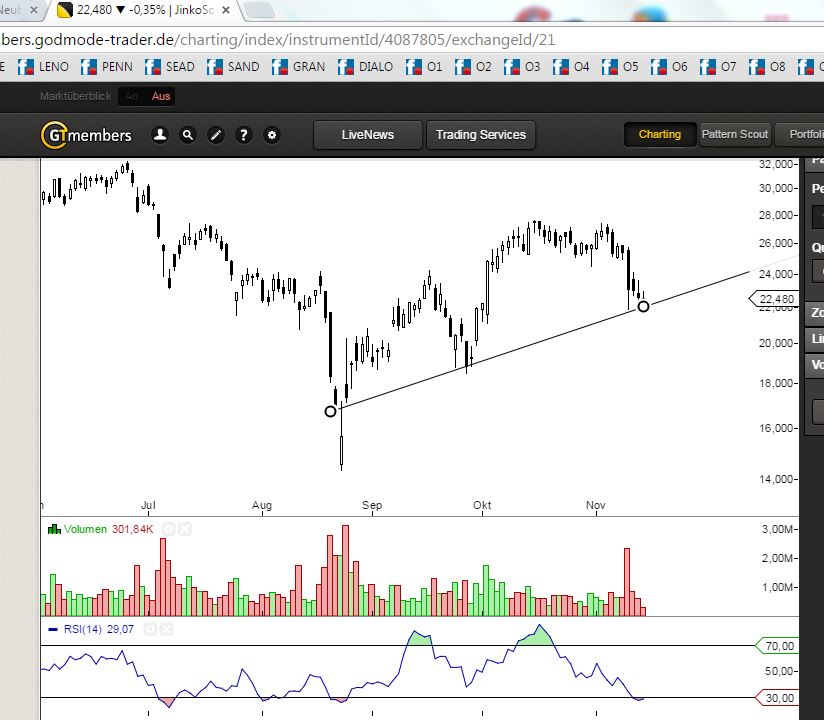The width and height of the screenshot is (824, 720).
Task: Open the PENN bookmark
Action: coord(107,67)
